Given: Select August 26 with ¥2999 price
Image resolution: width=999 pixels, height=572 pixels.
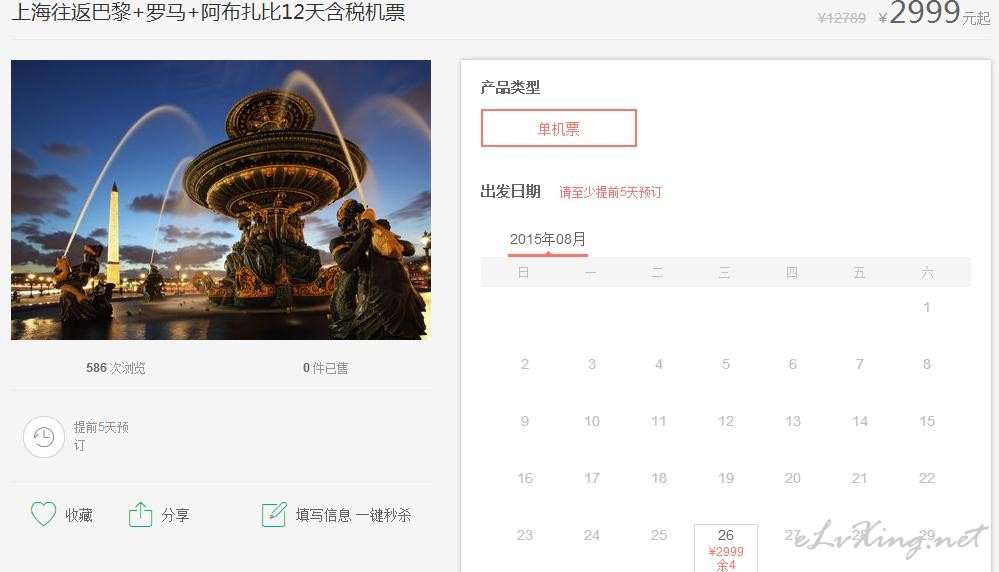Looking at the screenshot, I should [x=726, y=548].
